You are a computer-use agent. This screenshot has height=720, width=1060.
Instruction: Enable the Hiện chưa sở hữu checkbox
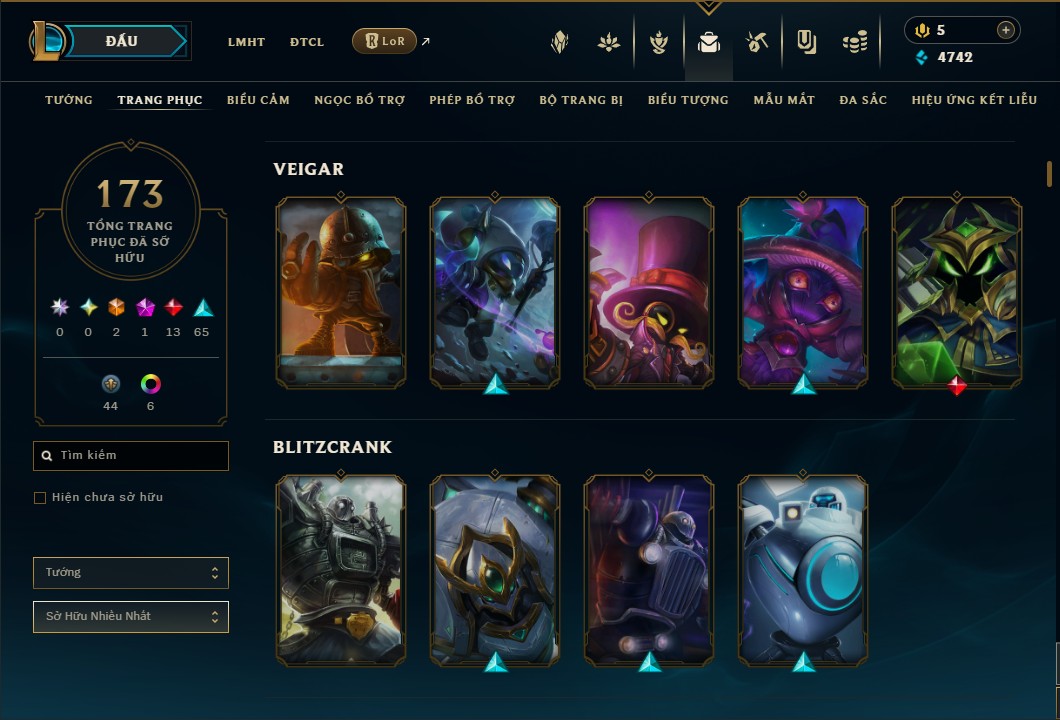pyautogui.click(x=40, y=498)
